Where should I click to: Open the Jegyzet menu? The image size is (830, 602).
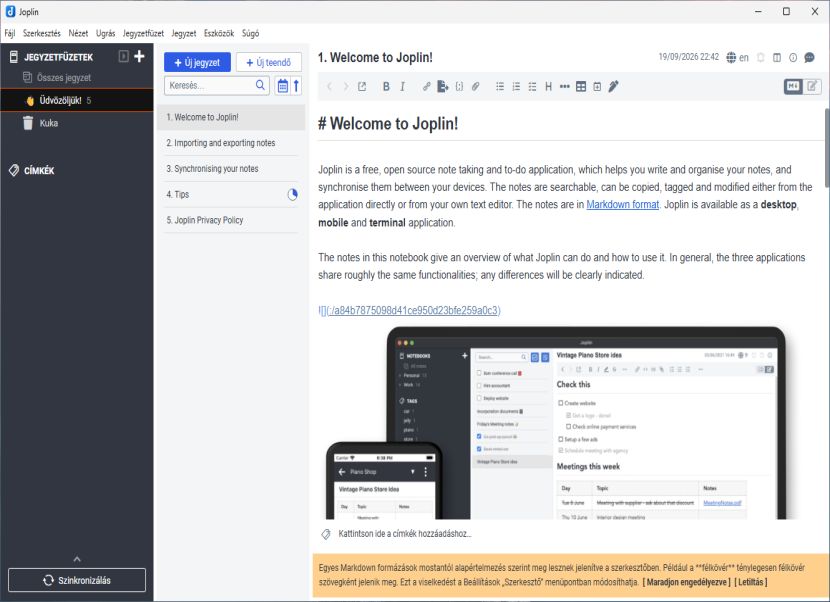click(x=184, y=33)
